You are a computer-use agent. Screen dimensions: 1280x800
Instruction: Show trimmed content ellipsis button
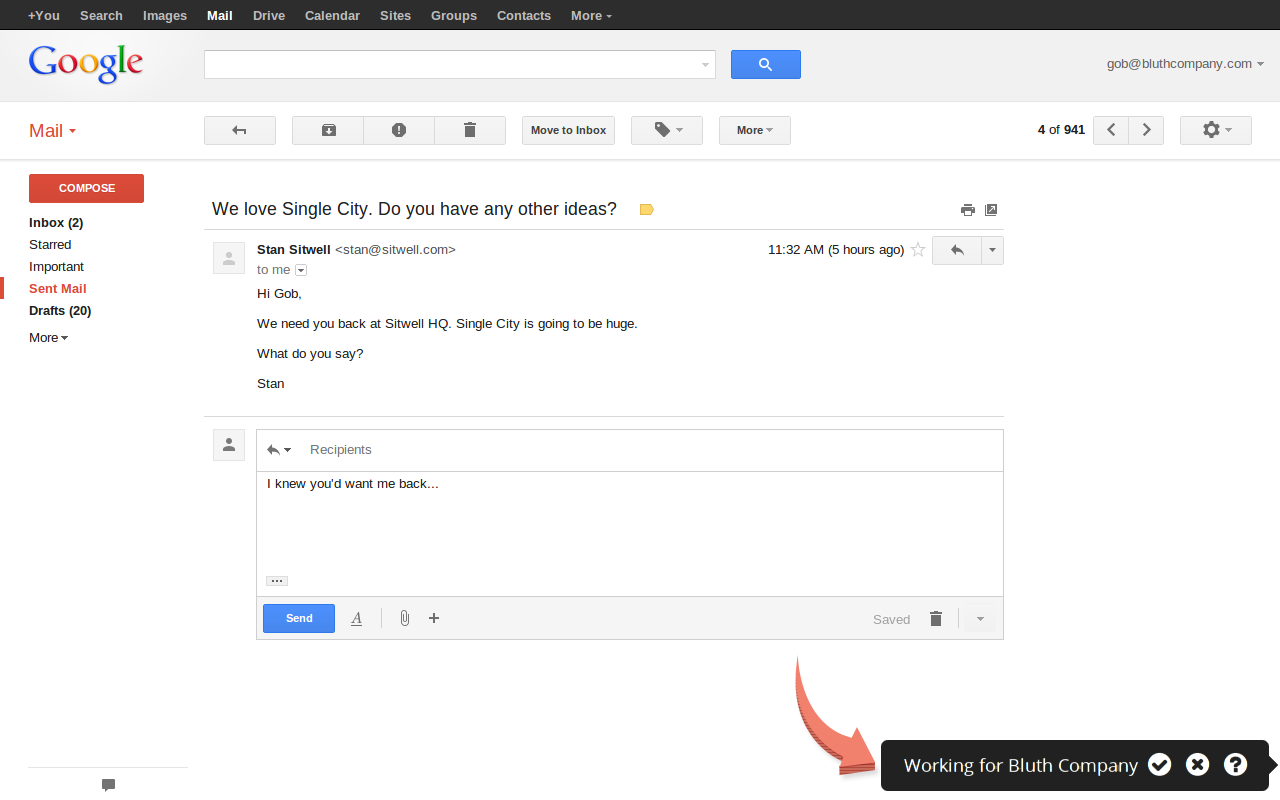coord(277,581)
